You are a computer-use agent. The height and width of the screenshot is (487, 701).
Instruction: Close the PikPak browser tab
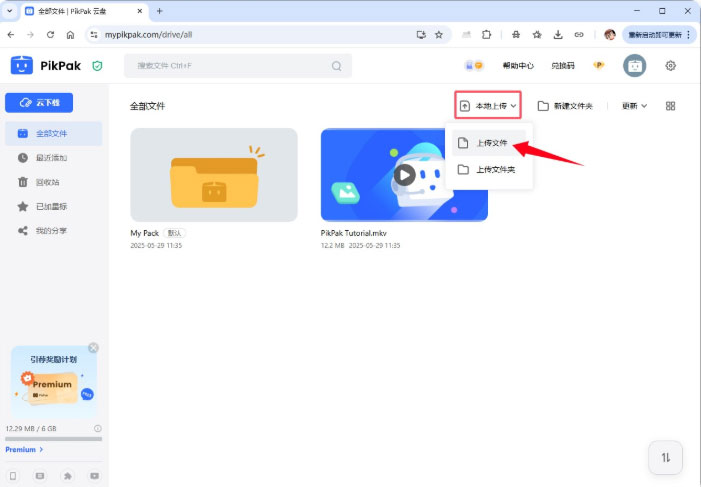point(139,11)
